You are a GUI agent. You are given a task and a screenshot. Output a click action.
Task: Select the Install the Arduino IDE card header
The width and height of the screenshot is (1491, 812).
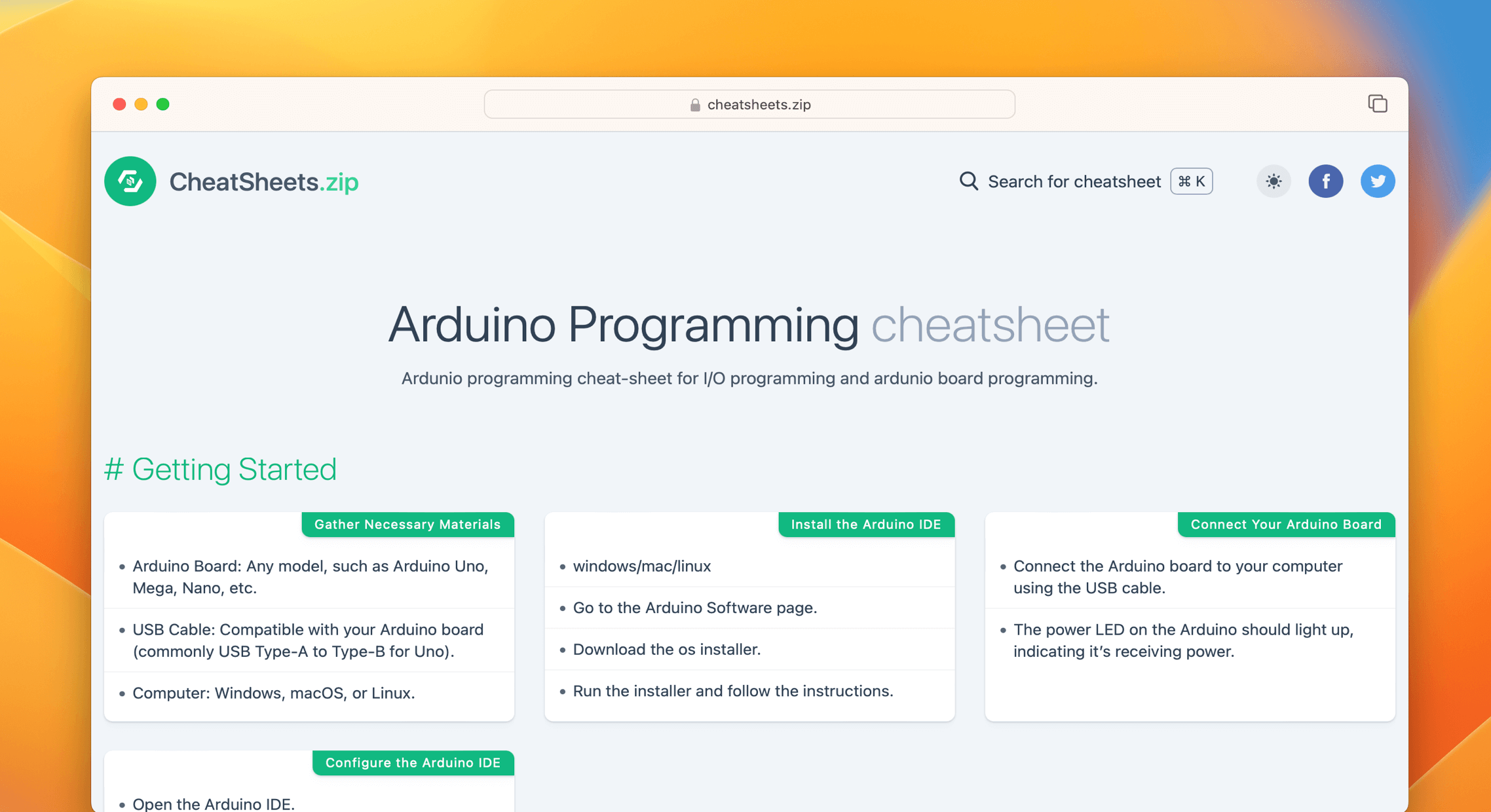point(866,524)
